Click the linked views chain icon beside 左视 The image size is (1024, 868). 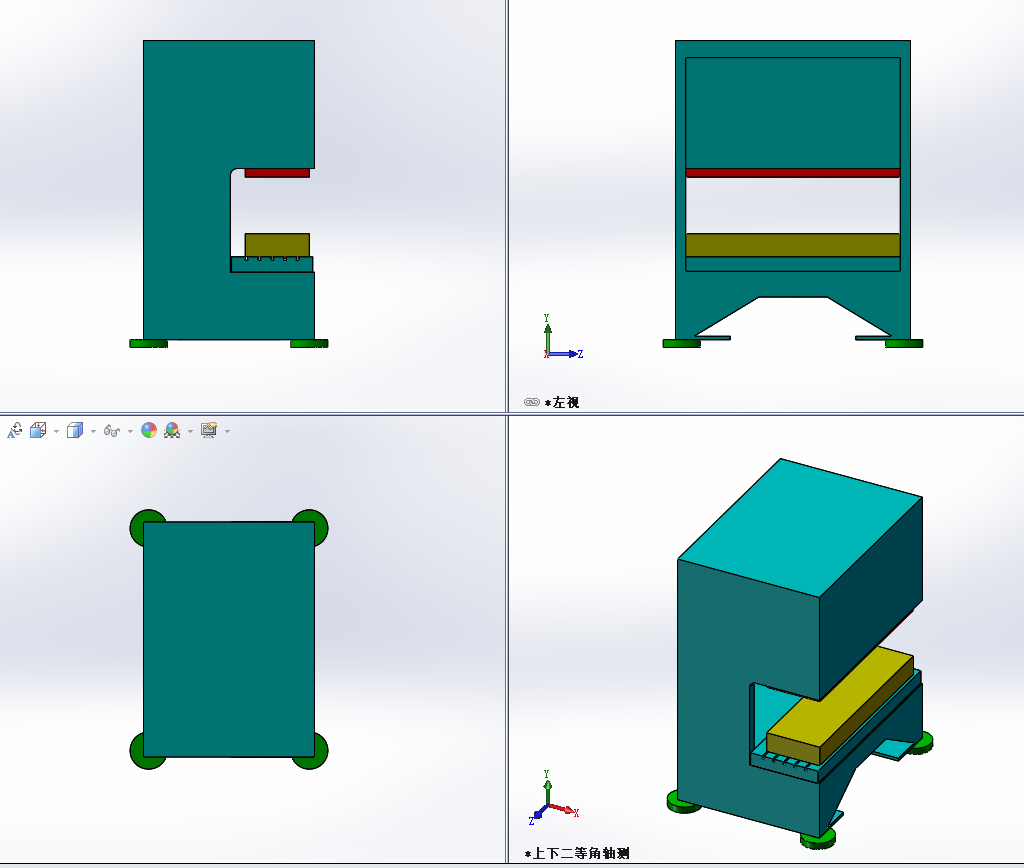(532, 402)
